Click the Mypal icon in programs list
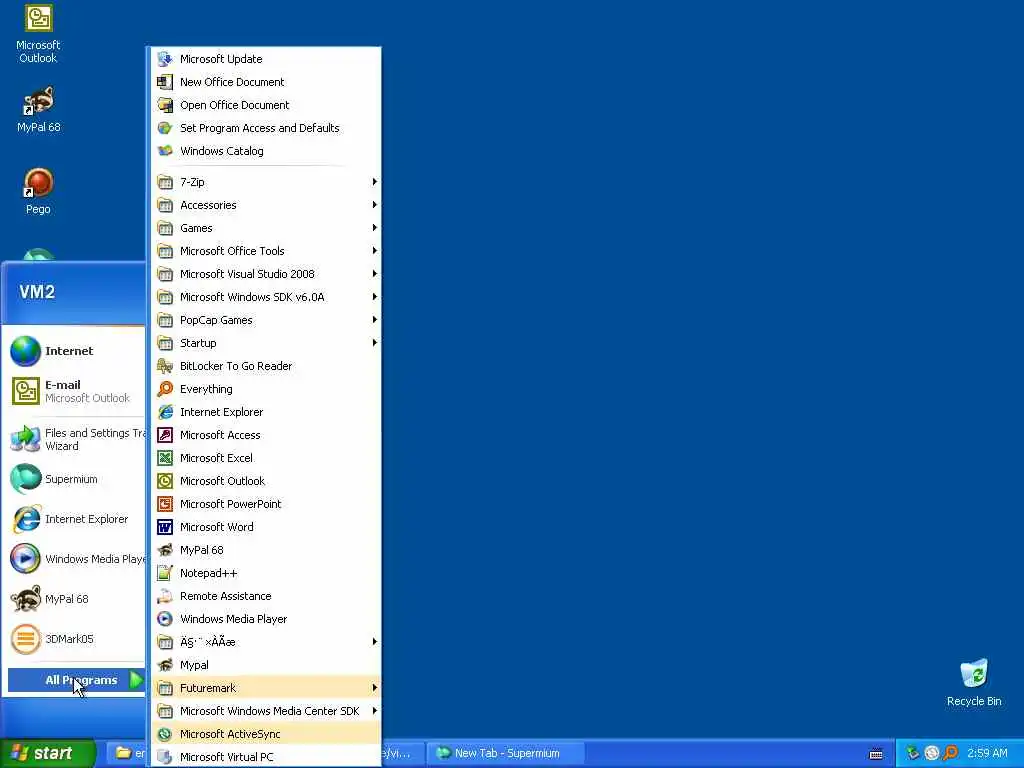 click(x=165, y=665)
